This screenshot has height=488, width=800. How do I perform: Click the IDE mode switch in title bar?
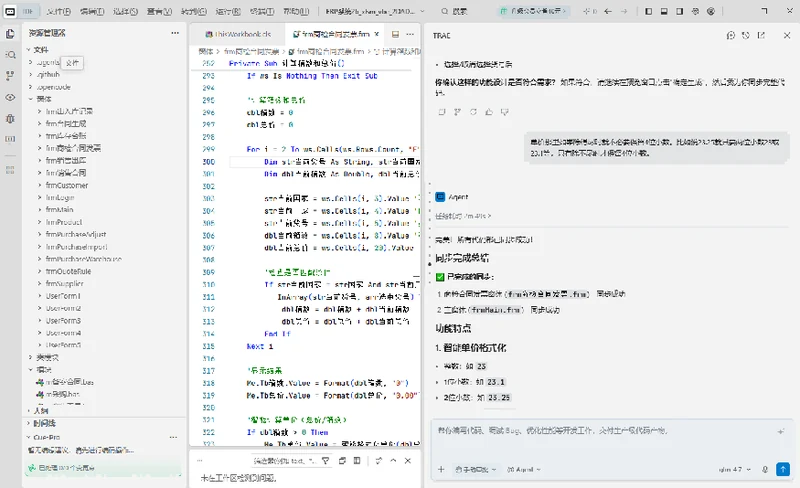coord(19,11)
